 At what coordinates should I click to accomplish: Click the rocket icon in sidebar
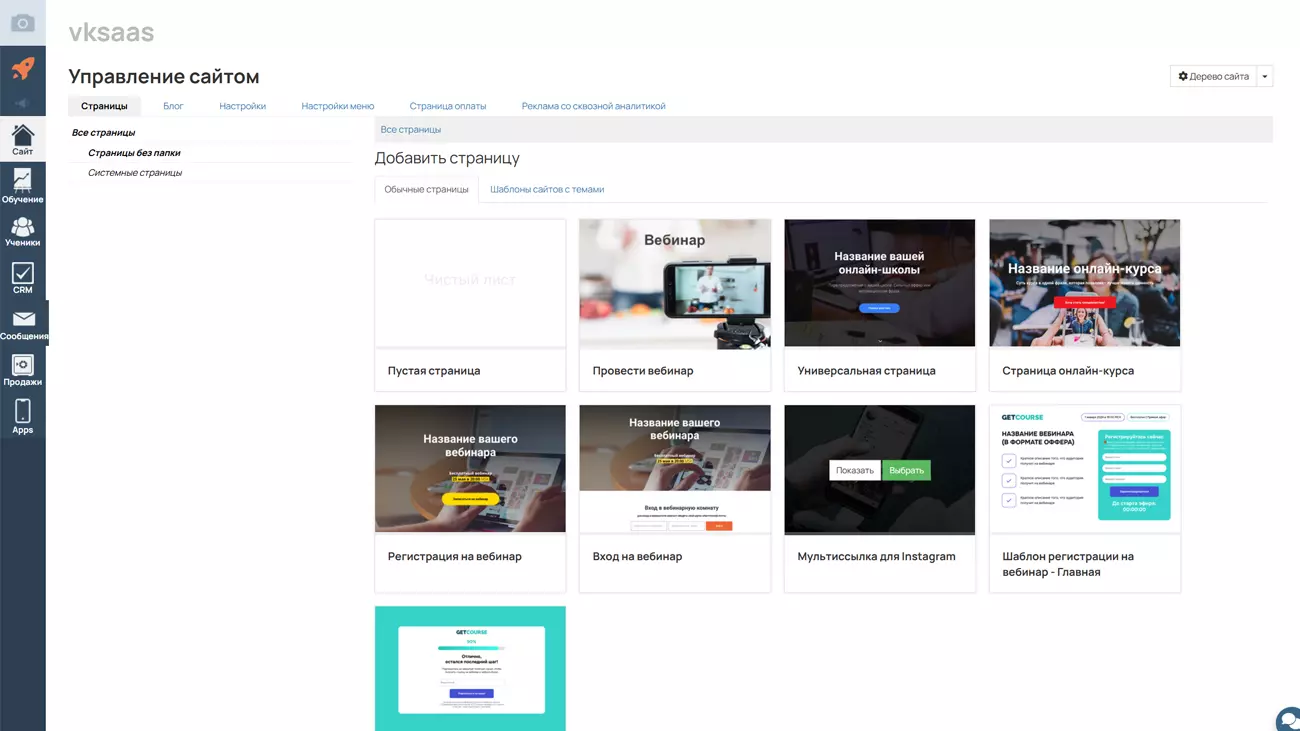[x=22, y=68]
